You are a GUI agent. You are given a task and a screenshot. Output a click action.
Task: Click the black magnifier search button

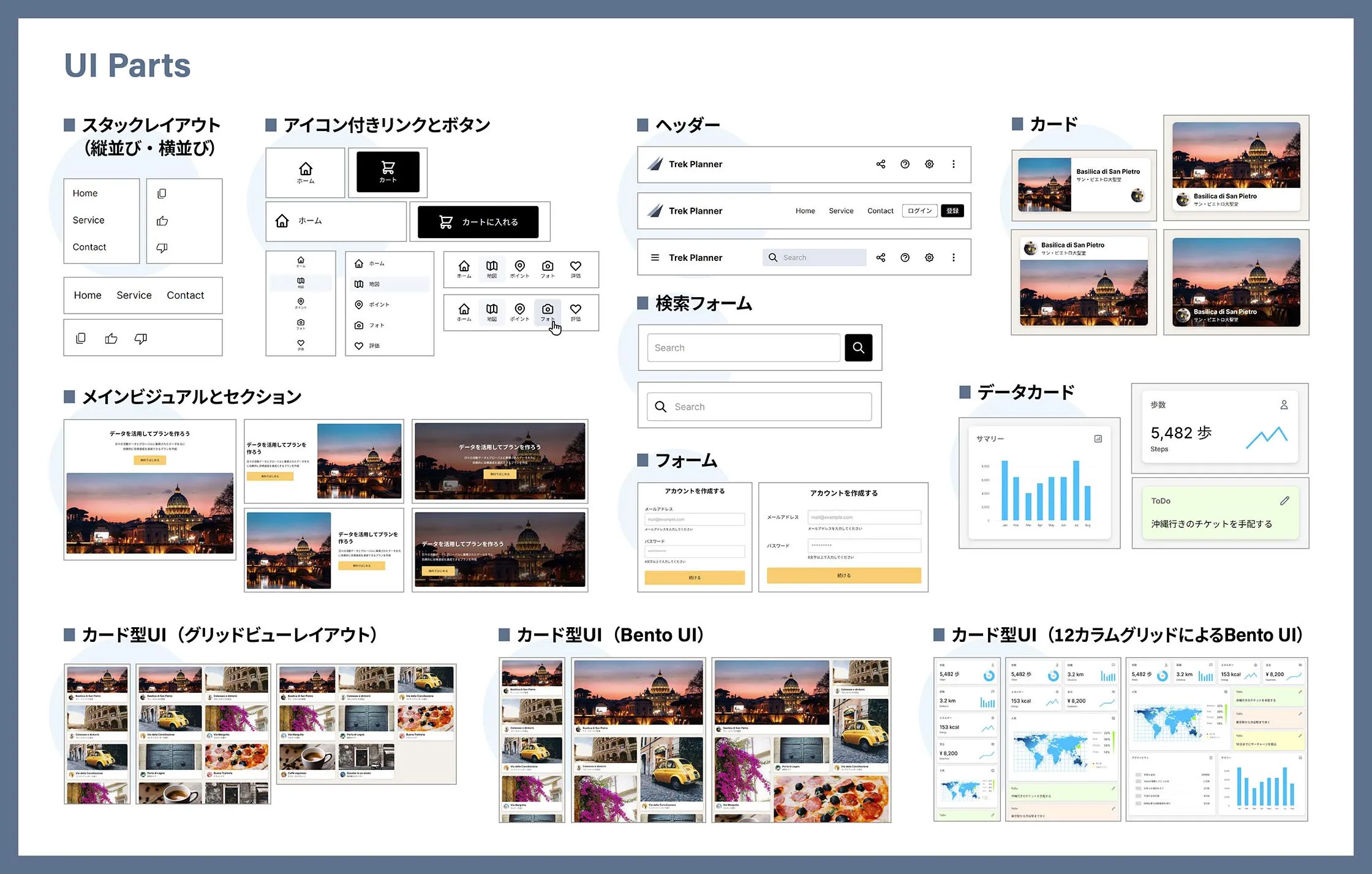pyautogui.click(x=858, y=348)
